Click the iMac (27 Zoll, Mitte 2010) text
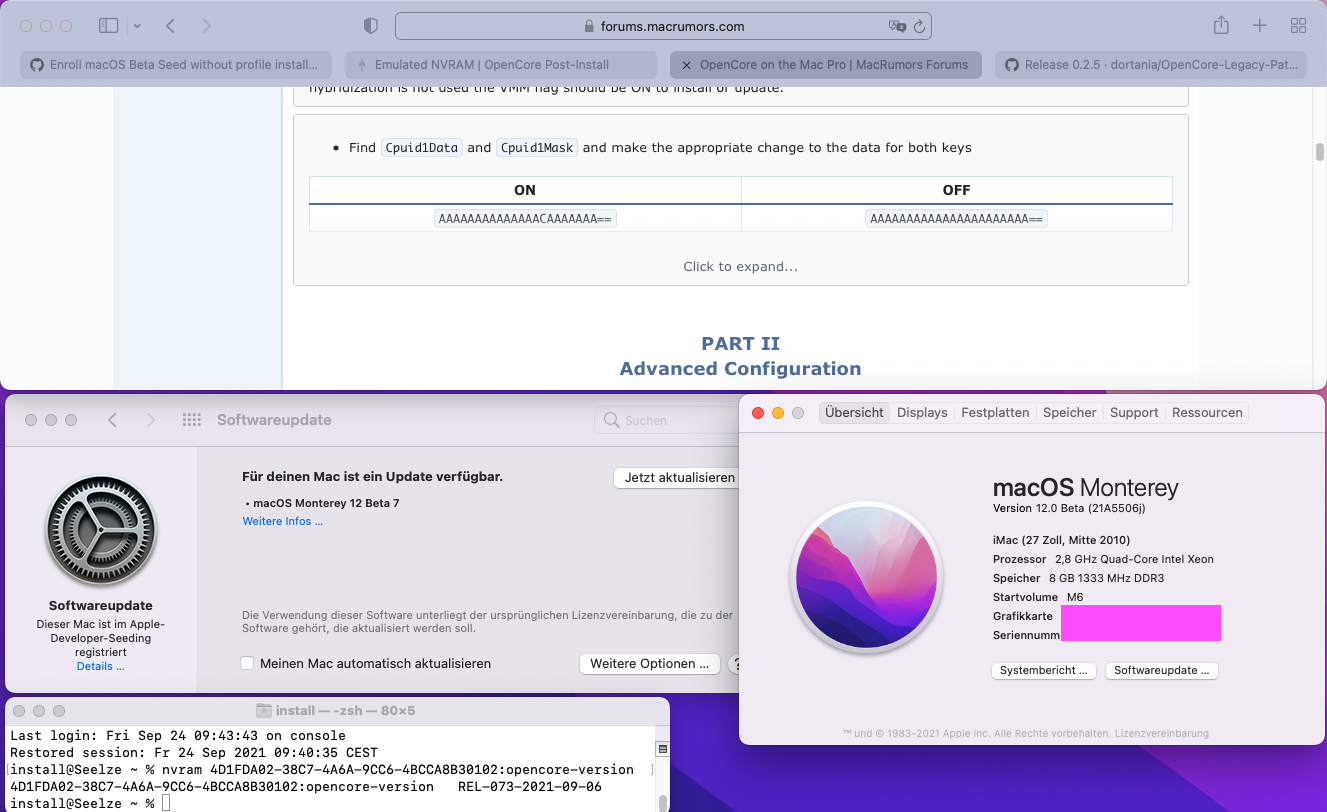The width and height of the screenshot is (1327, 812). pos(1063,540)
